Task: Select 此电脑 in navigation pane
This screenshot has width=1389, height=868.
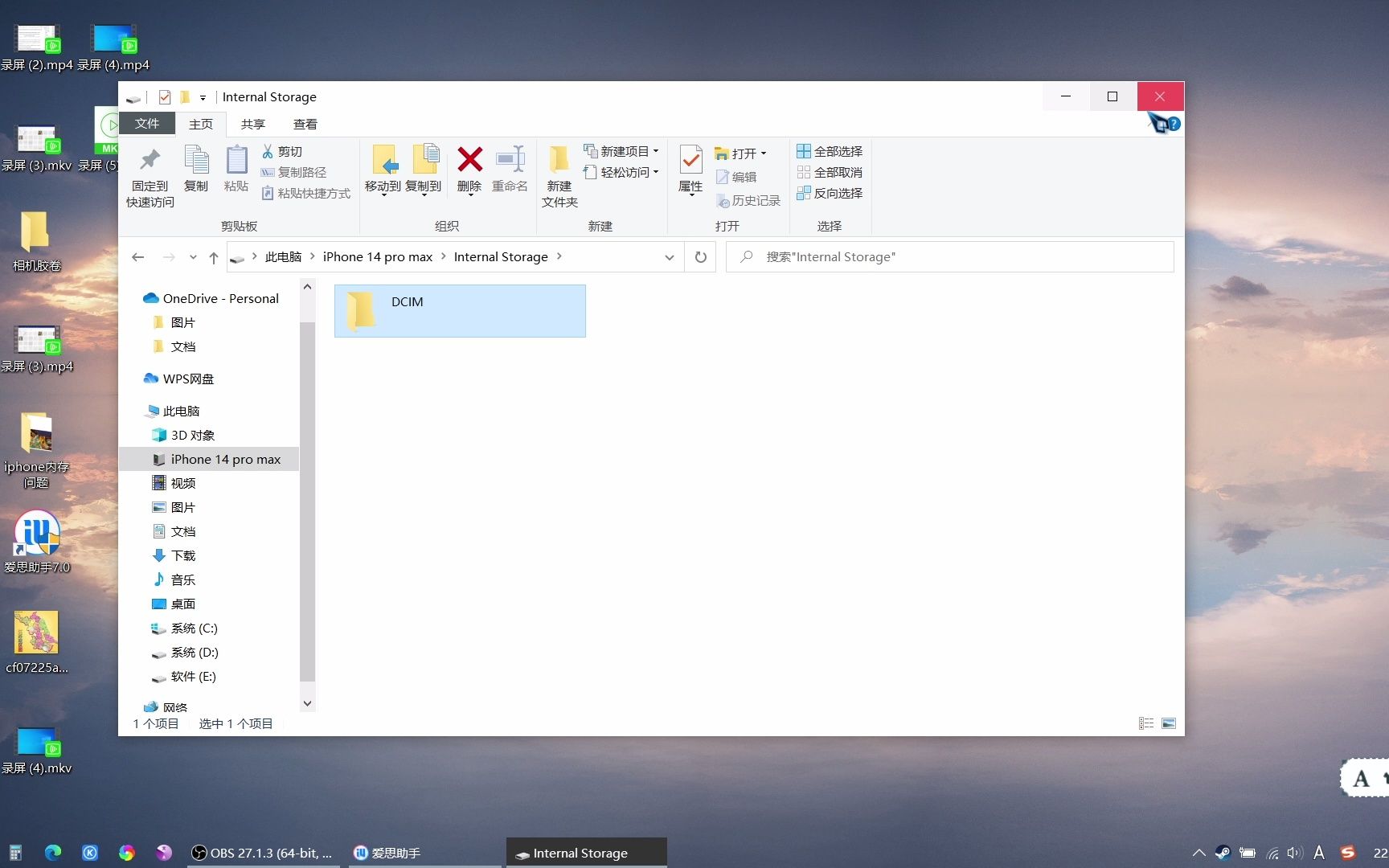Action: [172, 411]
